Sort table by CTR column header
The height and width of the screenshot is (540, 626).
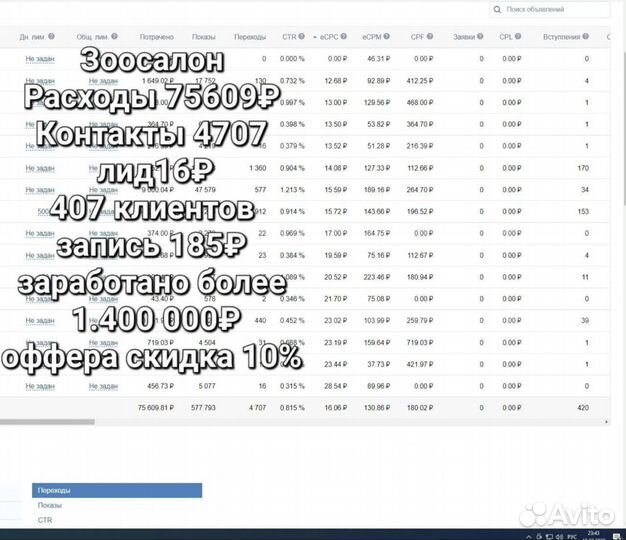289,37
